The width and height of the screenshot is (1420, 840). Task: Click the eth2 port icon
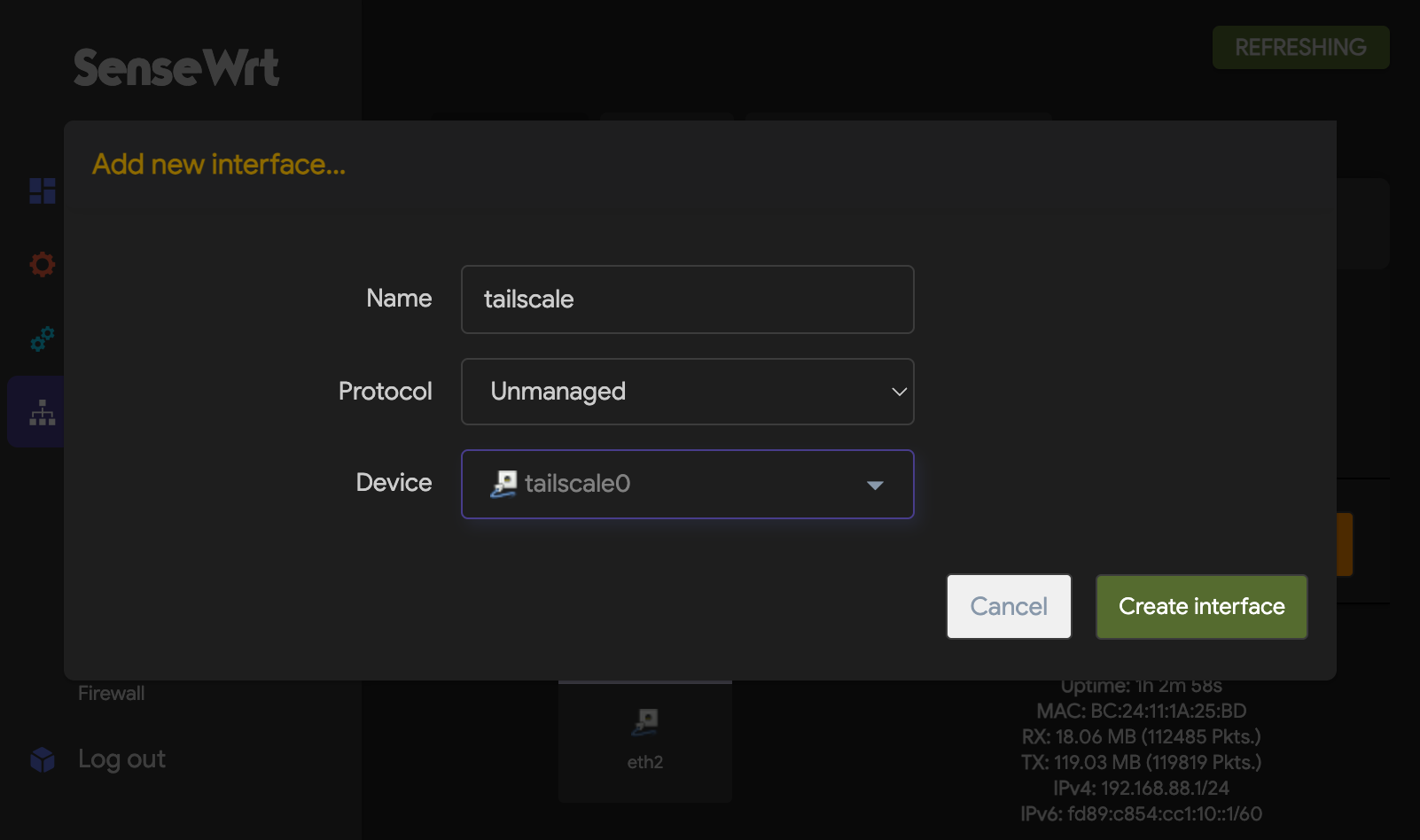645,720
